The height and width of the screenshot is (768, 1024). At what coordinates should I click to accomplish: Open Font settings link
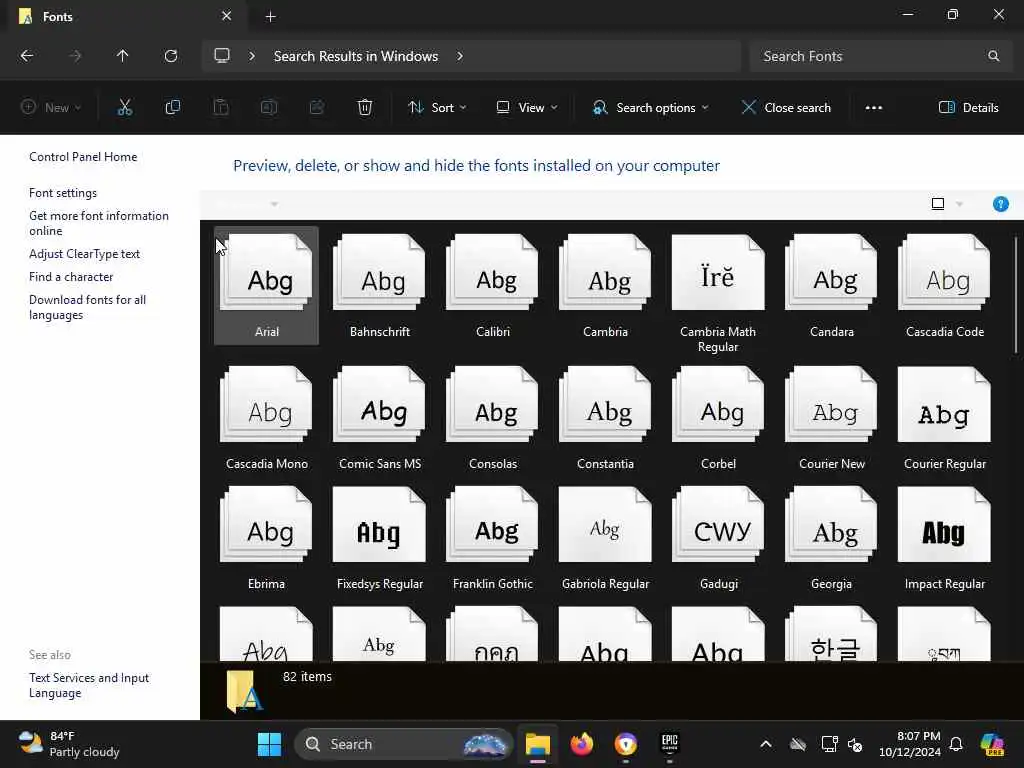(x=63, y=193)
